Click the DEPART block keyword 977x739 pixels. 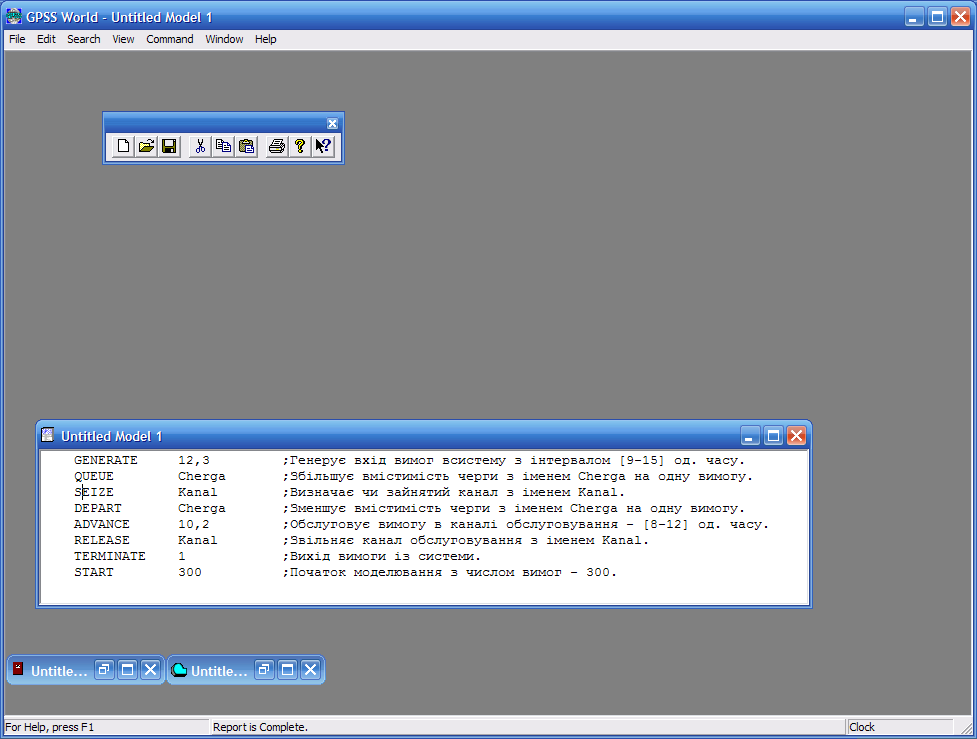(98, 508)
